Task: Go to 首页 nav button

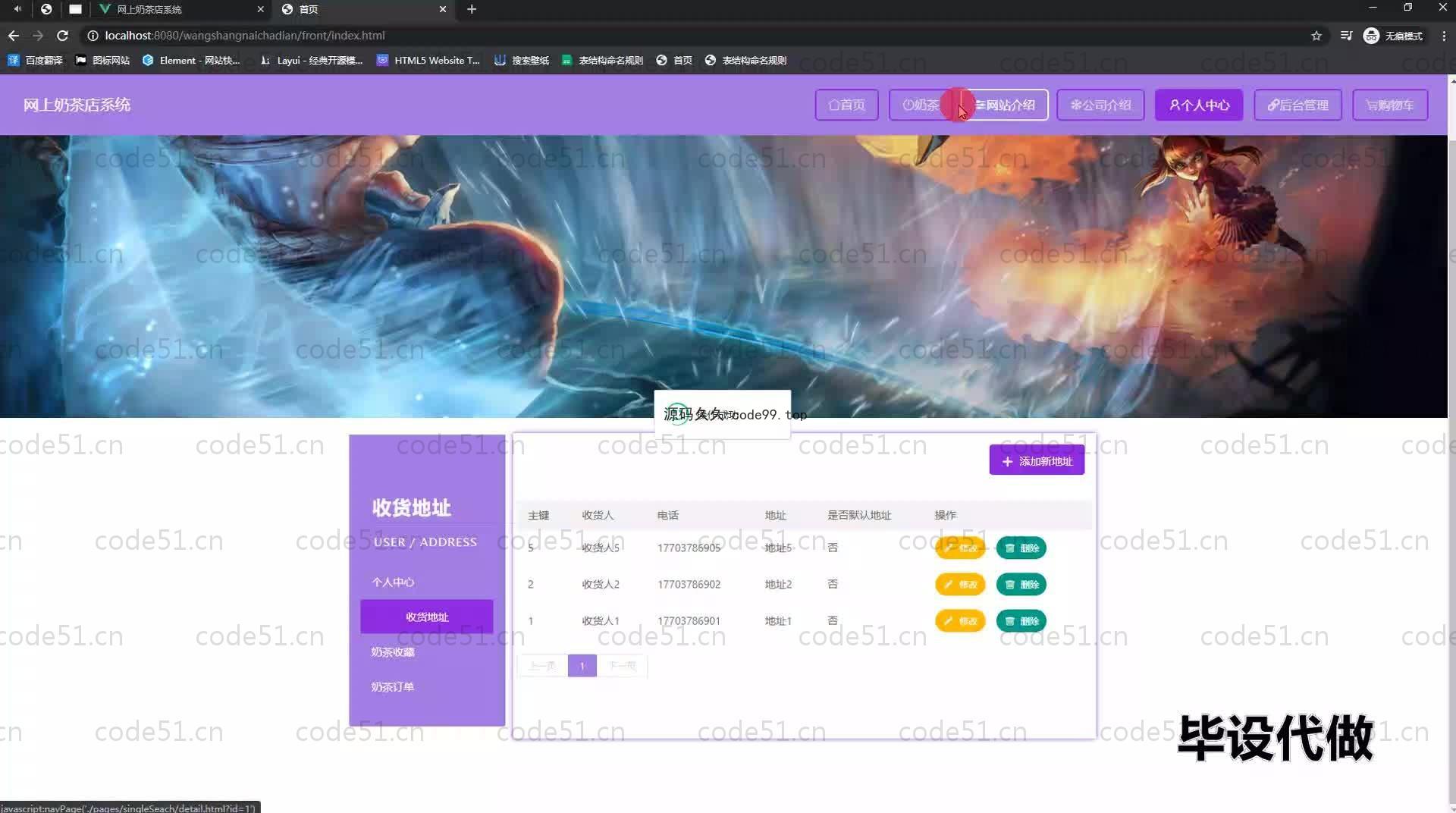Action: coord(846,105)
